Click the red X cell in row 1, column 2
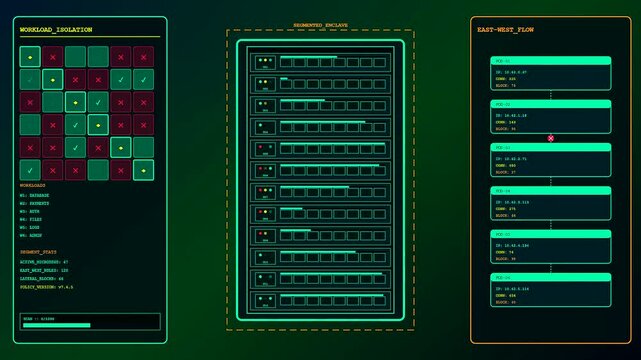The image size is (641, 360). pos(53,57)
